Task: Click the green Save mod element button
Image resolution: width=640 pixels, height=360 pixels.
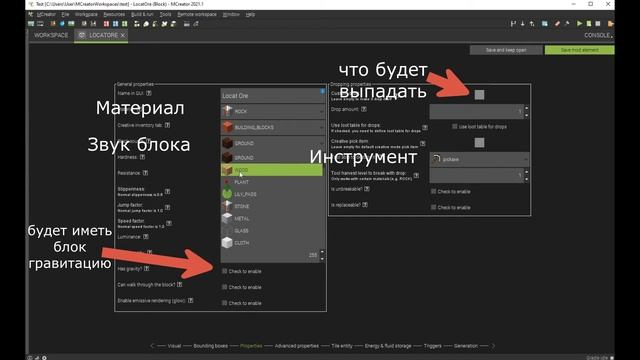Action: [x=580, y=50]
